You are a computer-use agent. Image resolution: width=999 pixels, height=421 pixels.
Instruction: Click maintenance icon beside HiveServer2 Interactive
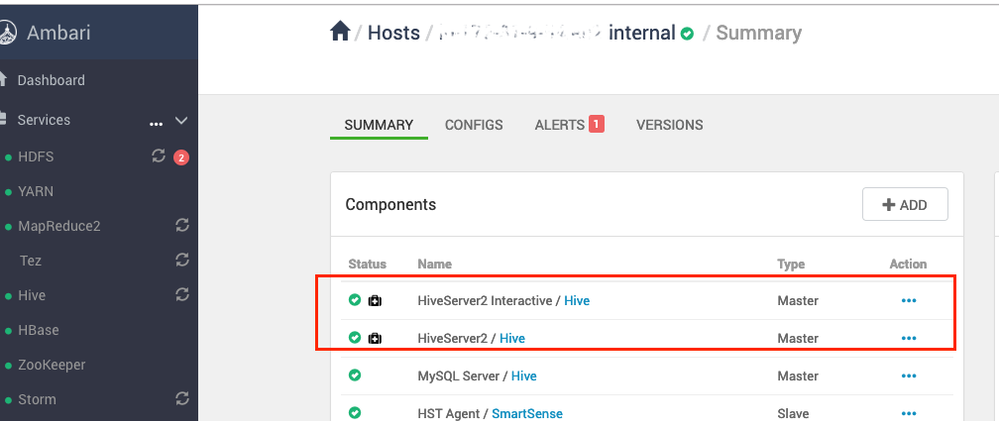point(375,300)
